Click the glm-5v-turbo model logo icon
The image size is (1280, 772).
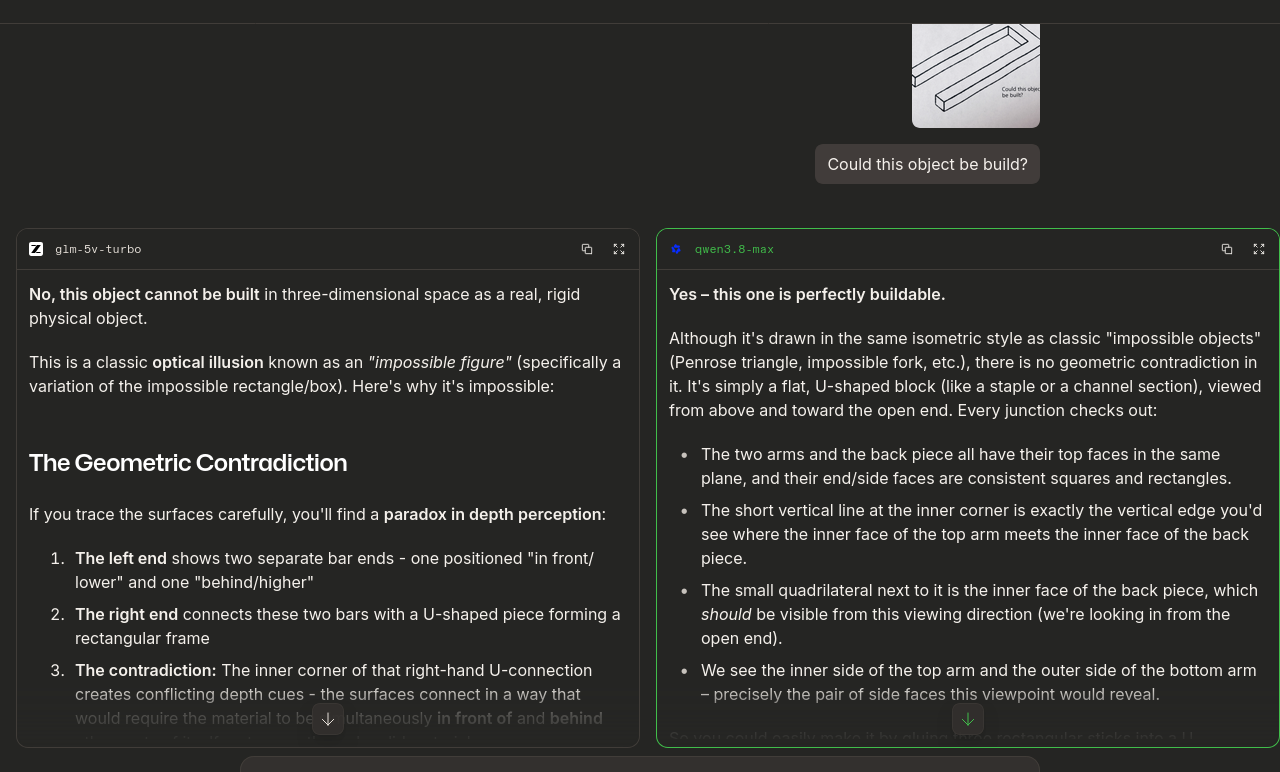(x=36, y=249)
